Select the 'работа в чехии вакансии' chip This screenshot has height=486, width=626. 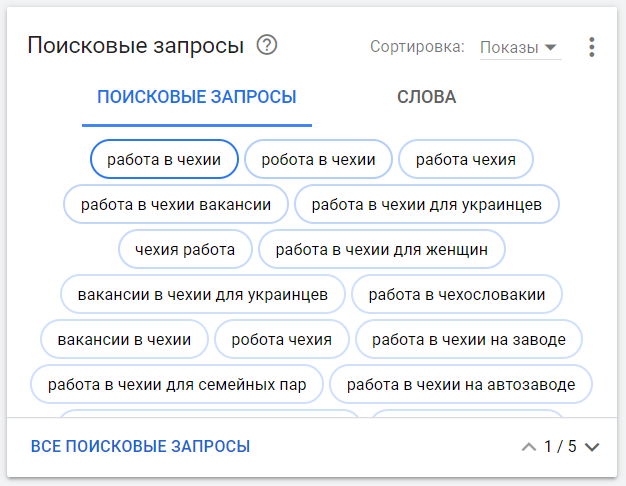point(176,204)
